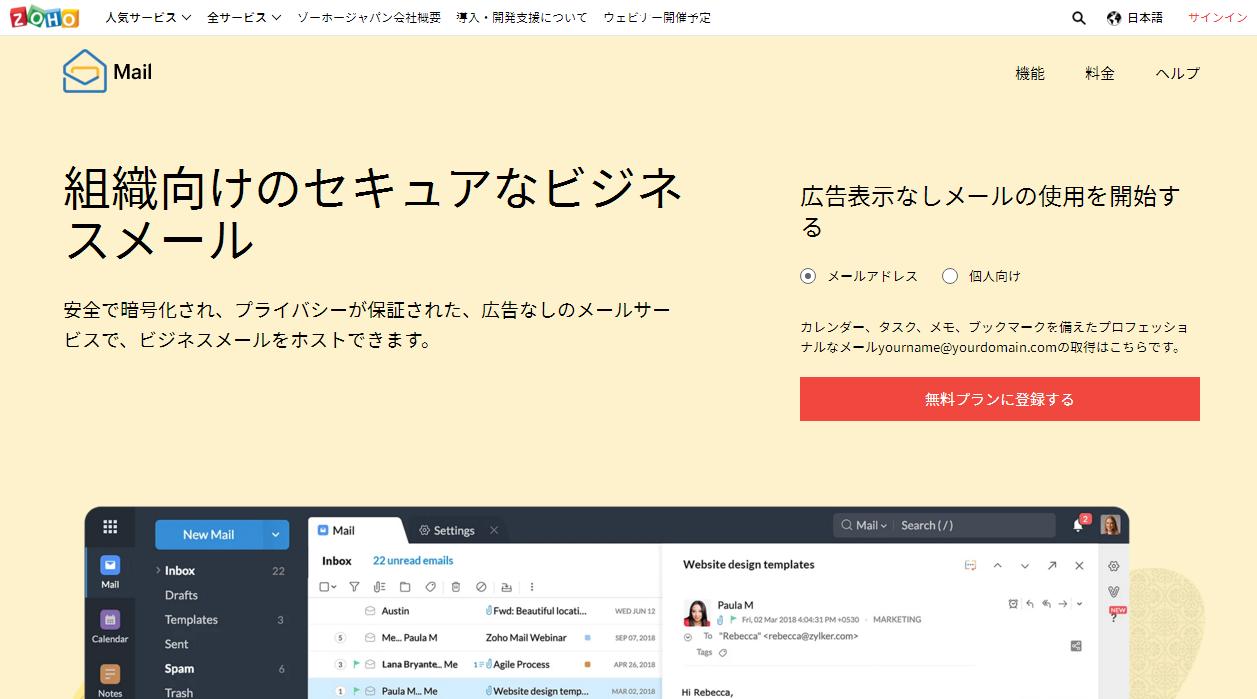
Task: Toggle the flag on the Lana Bryante email
Action: pos(356,664)
